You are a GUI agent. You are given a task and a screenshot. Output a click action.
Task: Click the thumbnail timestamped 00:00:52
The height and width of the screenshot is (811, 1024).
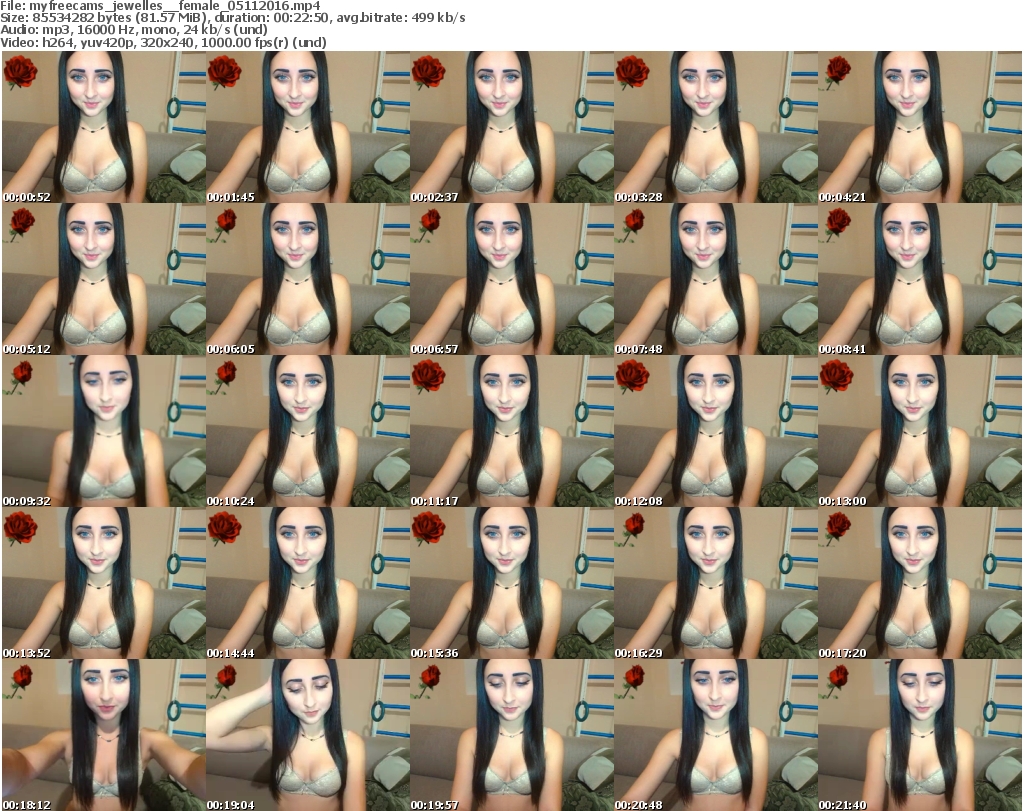tap(102, 128)
